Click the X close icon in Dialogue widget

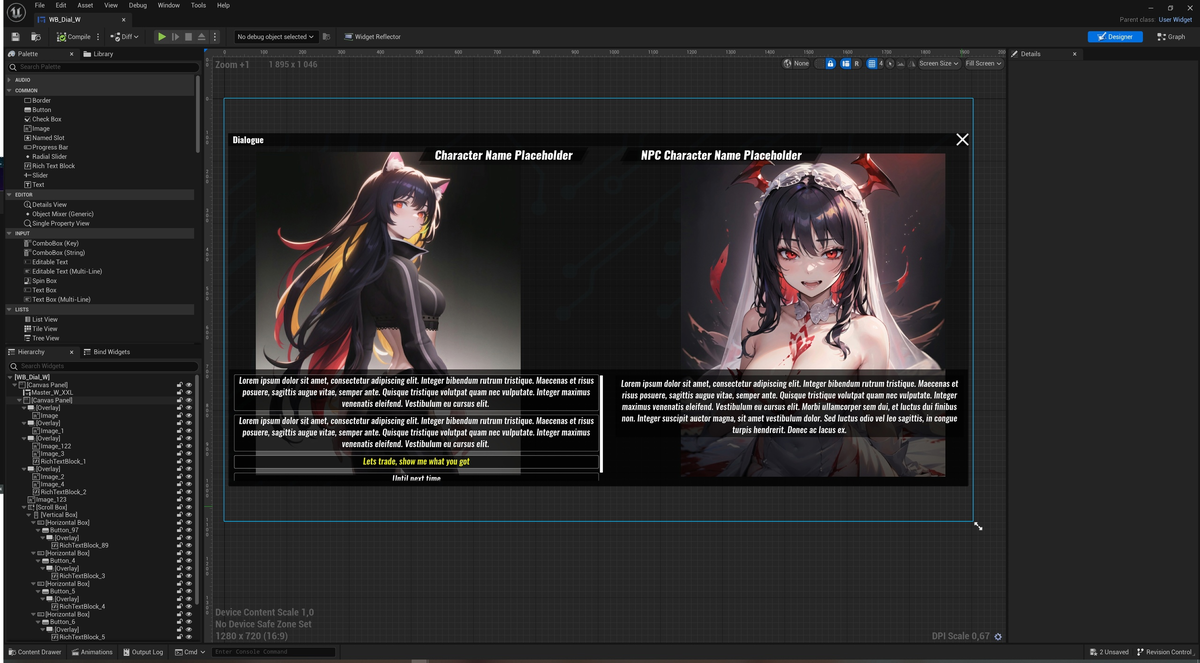click(962, 140)
